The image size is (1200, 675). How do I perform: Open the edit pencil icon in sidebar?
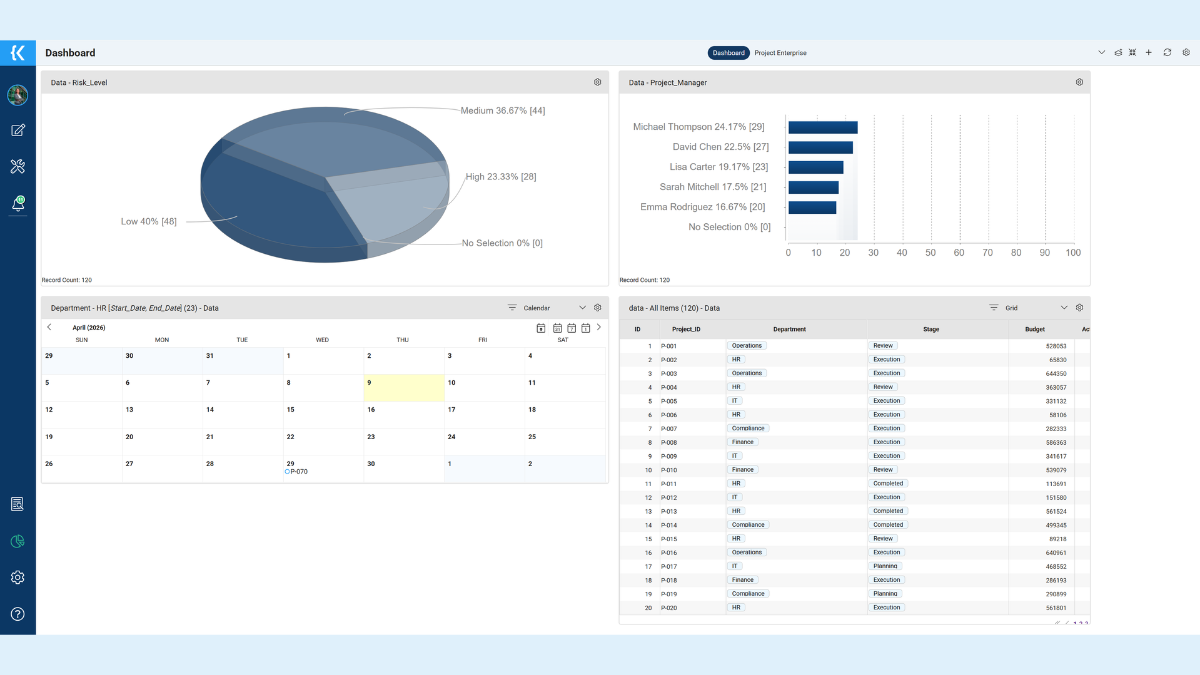[17, 130]
